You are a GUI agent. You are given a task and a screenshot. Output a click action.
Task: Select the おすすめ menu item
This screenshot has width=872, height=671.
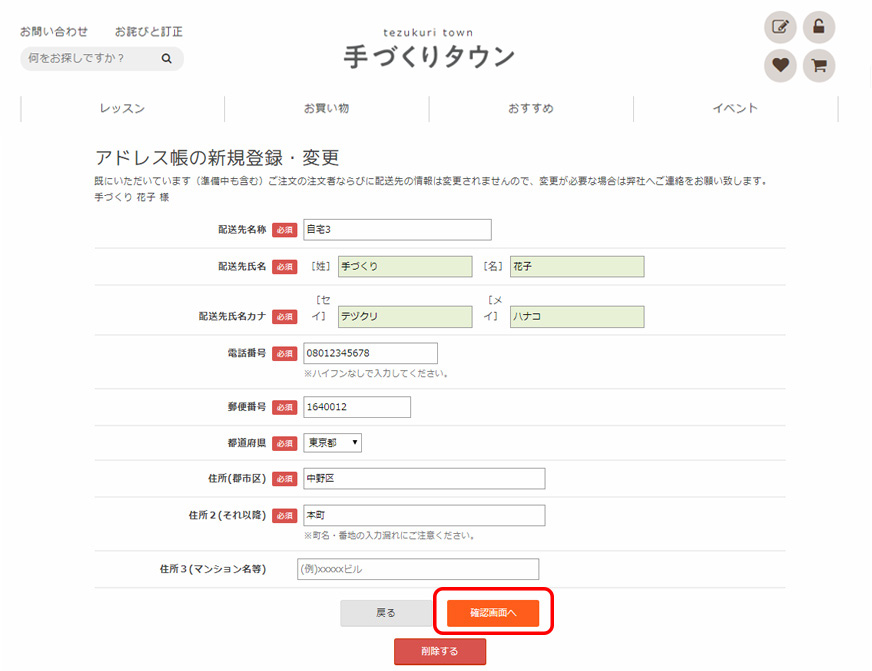[x=530, y=109]
